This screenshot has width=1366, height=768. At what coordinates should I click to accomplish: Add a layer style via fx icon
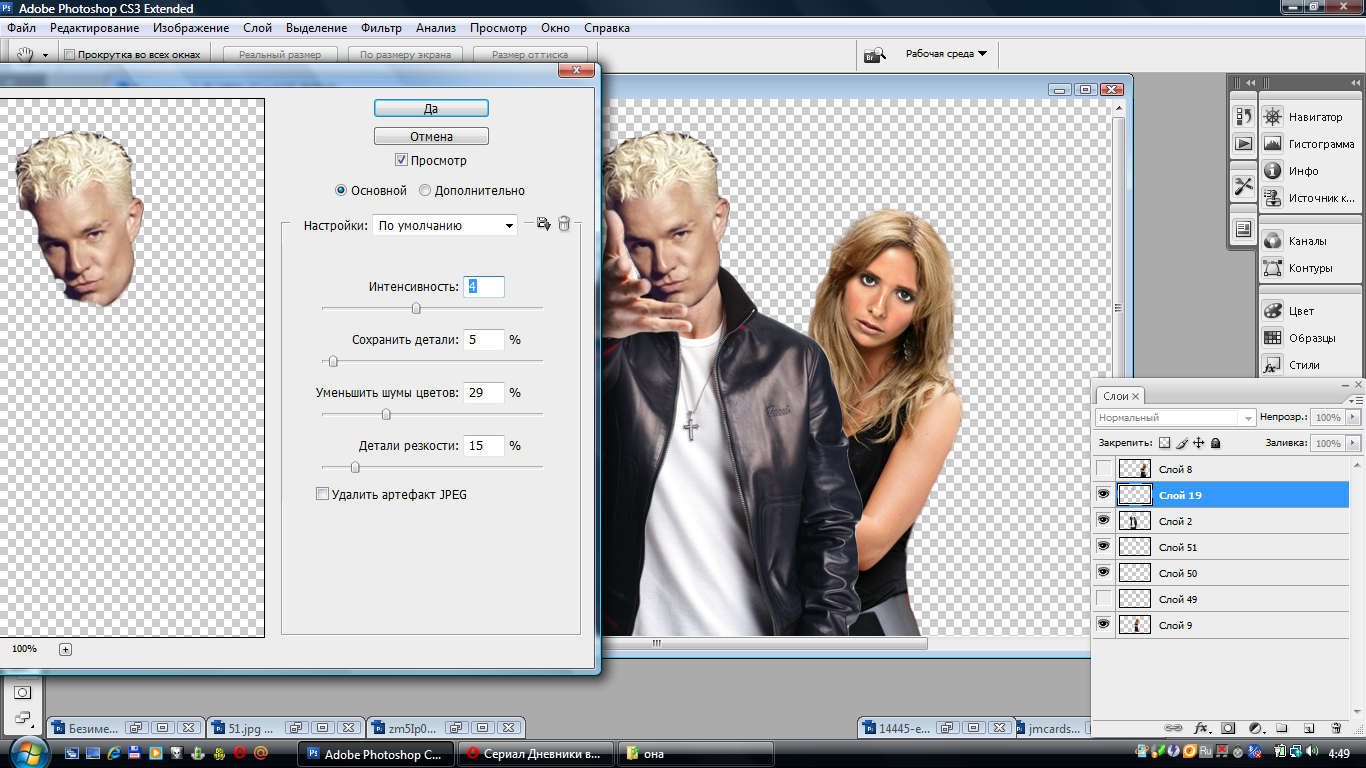coord(1202,729)
